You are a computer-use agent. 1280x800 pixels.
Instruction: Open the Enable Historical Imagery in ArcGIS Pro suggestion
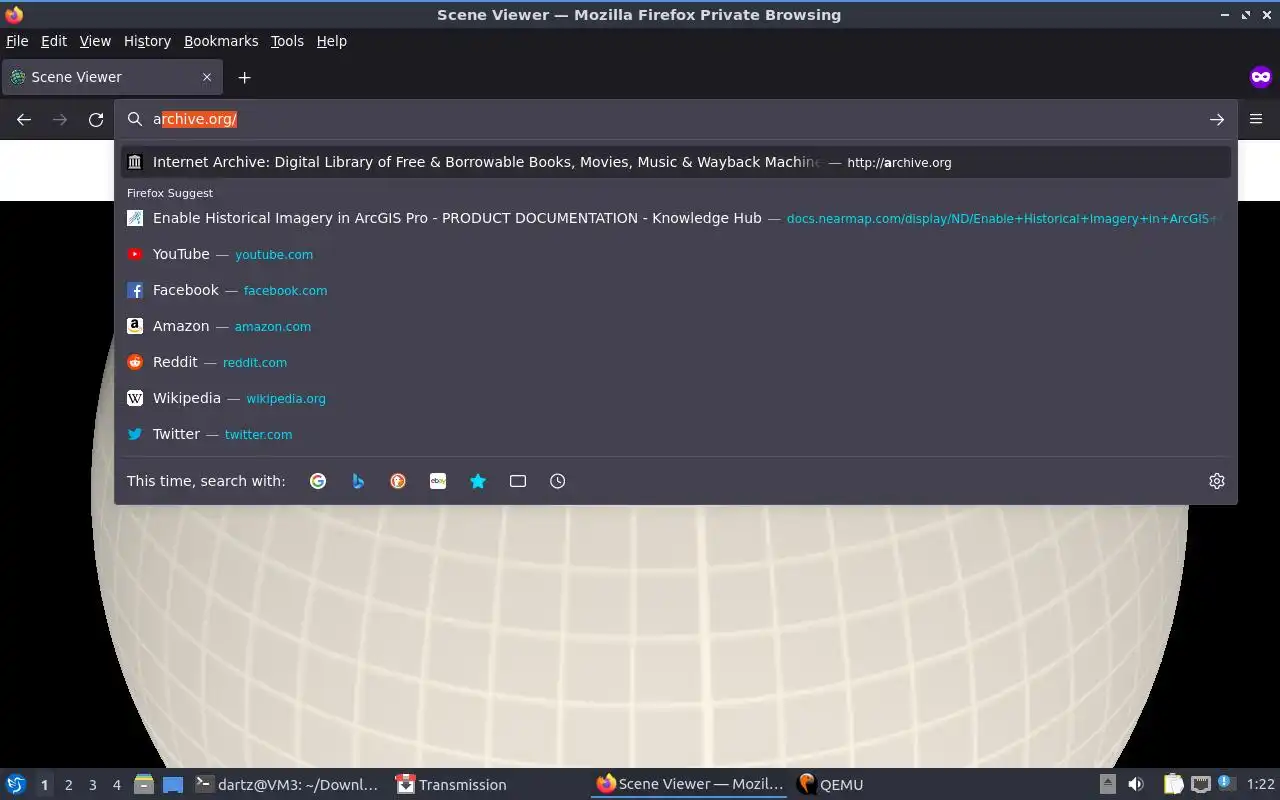coord(676,218)
